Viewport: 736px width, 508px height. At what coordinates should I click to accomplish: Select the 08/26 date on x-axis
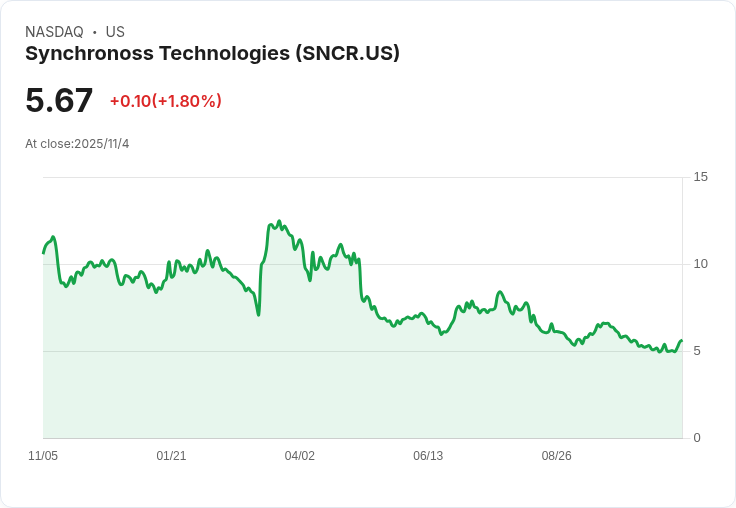pyautogui.click(x=556, y=456)
